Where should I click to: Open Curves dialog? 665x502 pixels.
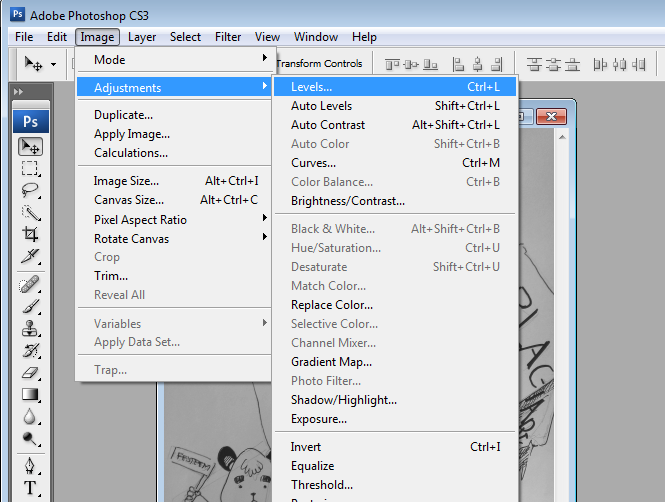395,163
